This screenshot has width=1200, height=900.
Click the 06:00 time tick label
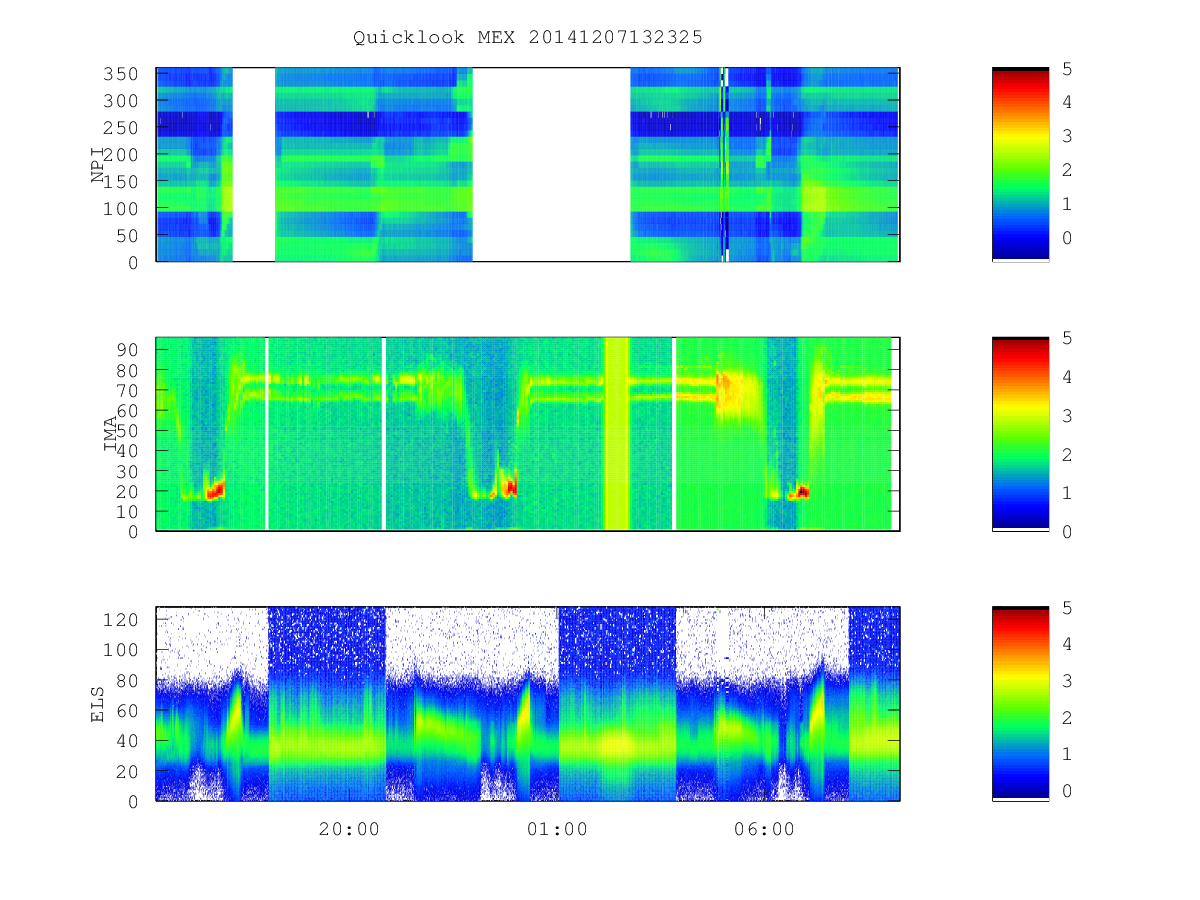click(x=764, y=829)
